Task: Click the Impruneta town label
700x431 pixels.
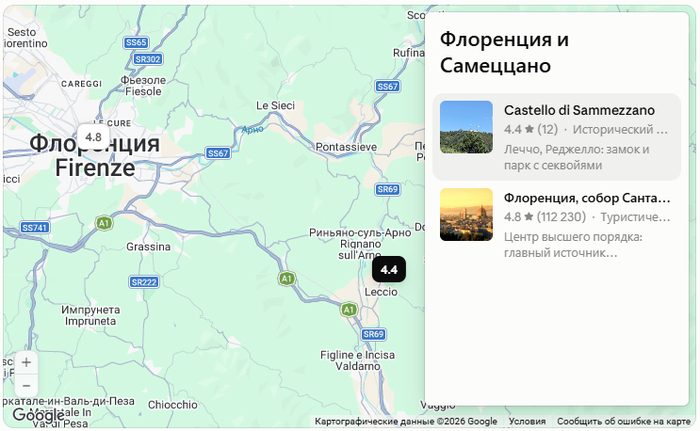Action: click(x=91, y=315)
